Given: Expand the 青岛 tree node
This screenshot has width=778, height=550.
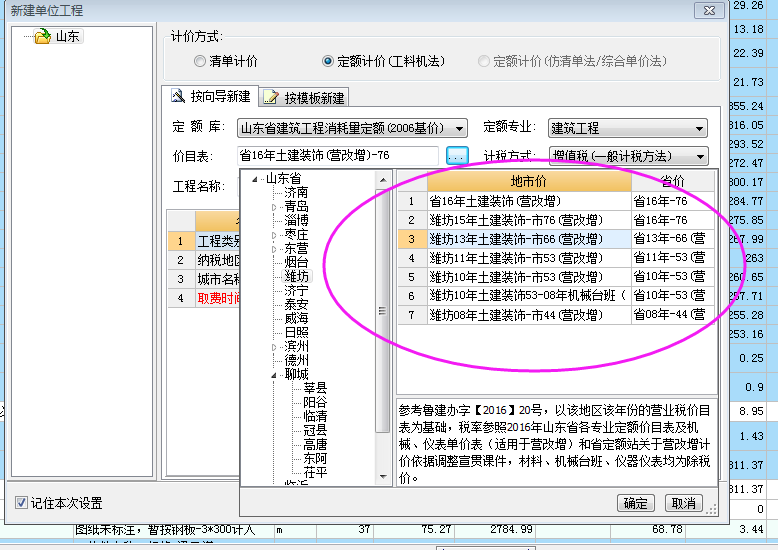Looking at the screenshot, I should click(x=274, y=207).
